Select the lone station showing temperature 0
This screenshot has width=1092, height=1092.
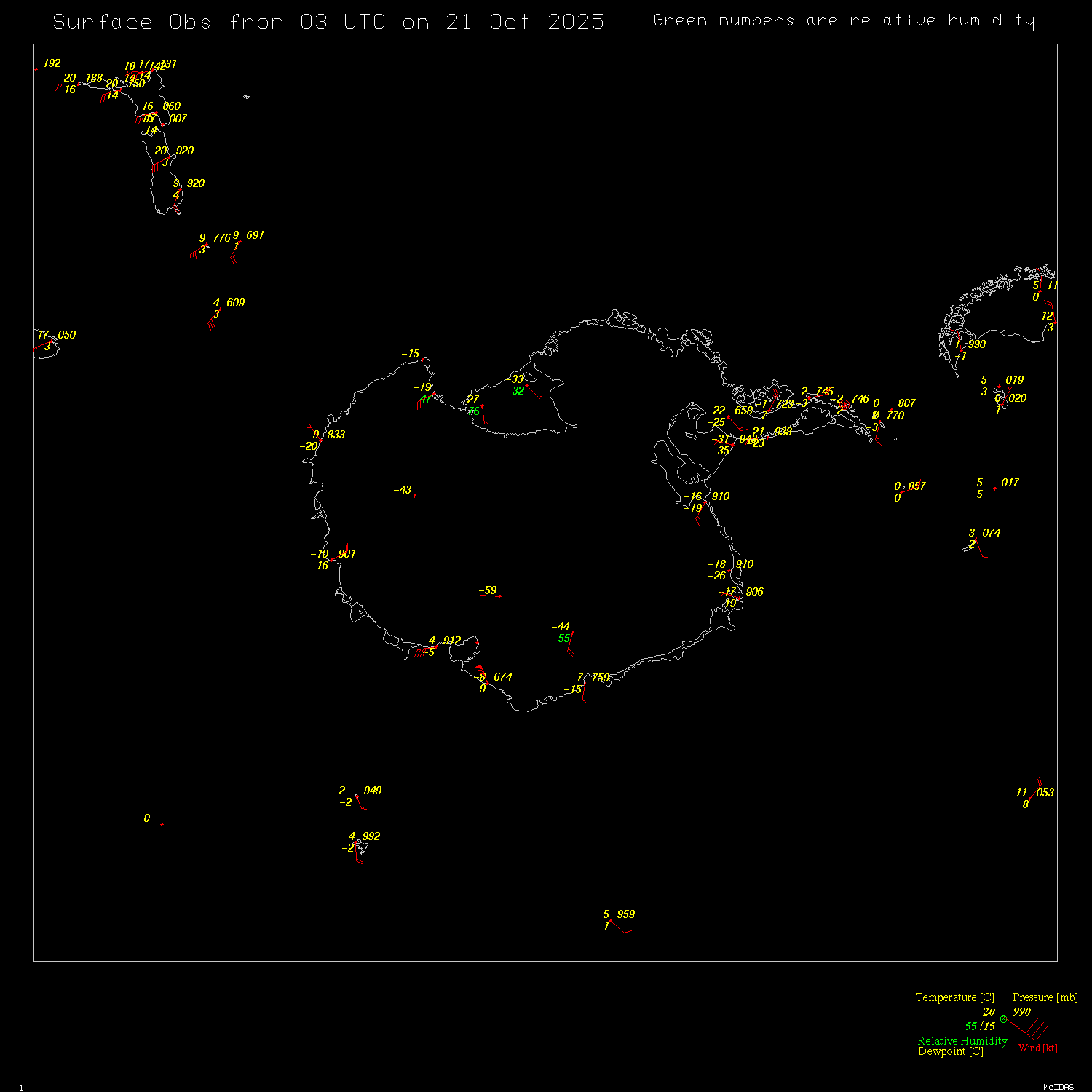click(162, 824)
